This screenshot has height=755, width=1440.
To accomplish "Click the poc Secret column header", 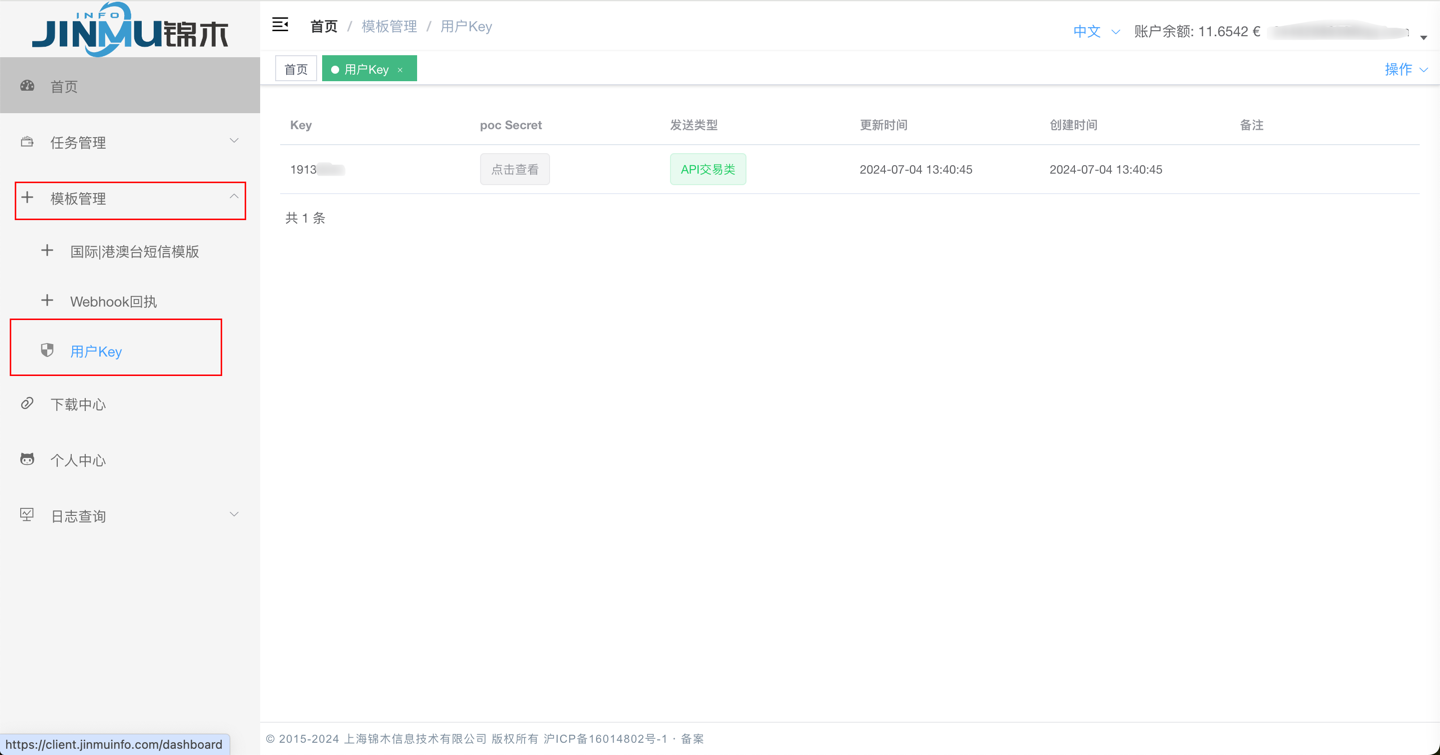I will pos(511,125).
